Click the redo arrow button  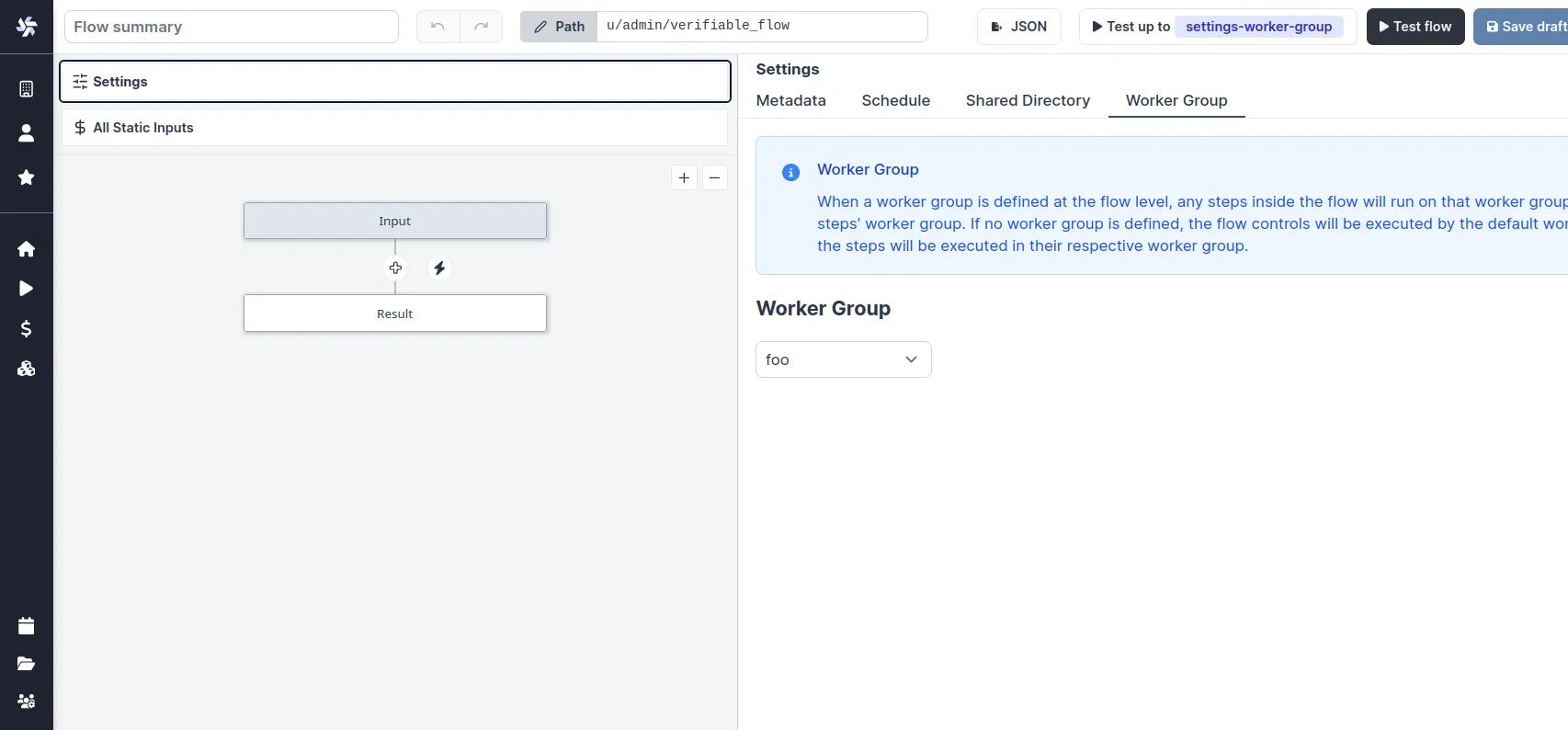(x=481, y=27)
